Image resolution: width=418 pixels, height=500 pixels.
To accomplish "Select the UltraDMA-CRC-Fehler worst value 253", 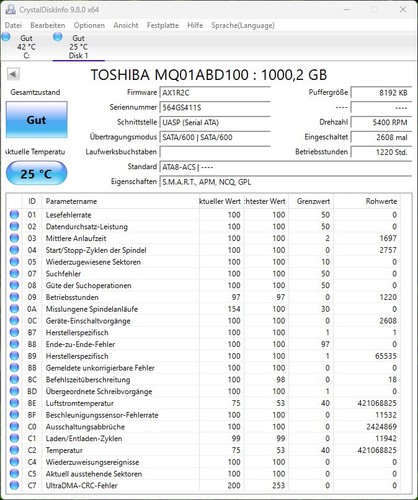I will (x=278, y=486).
